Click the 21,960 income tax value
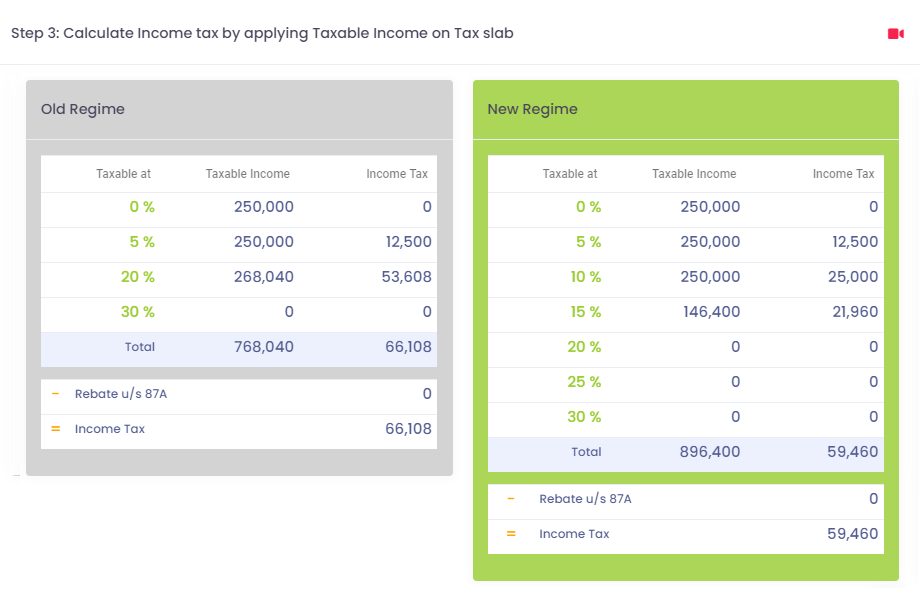This screenshot has height=606, width=920. coord(855,312)
